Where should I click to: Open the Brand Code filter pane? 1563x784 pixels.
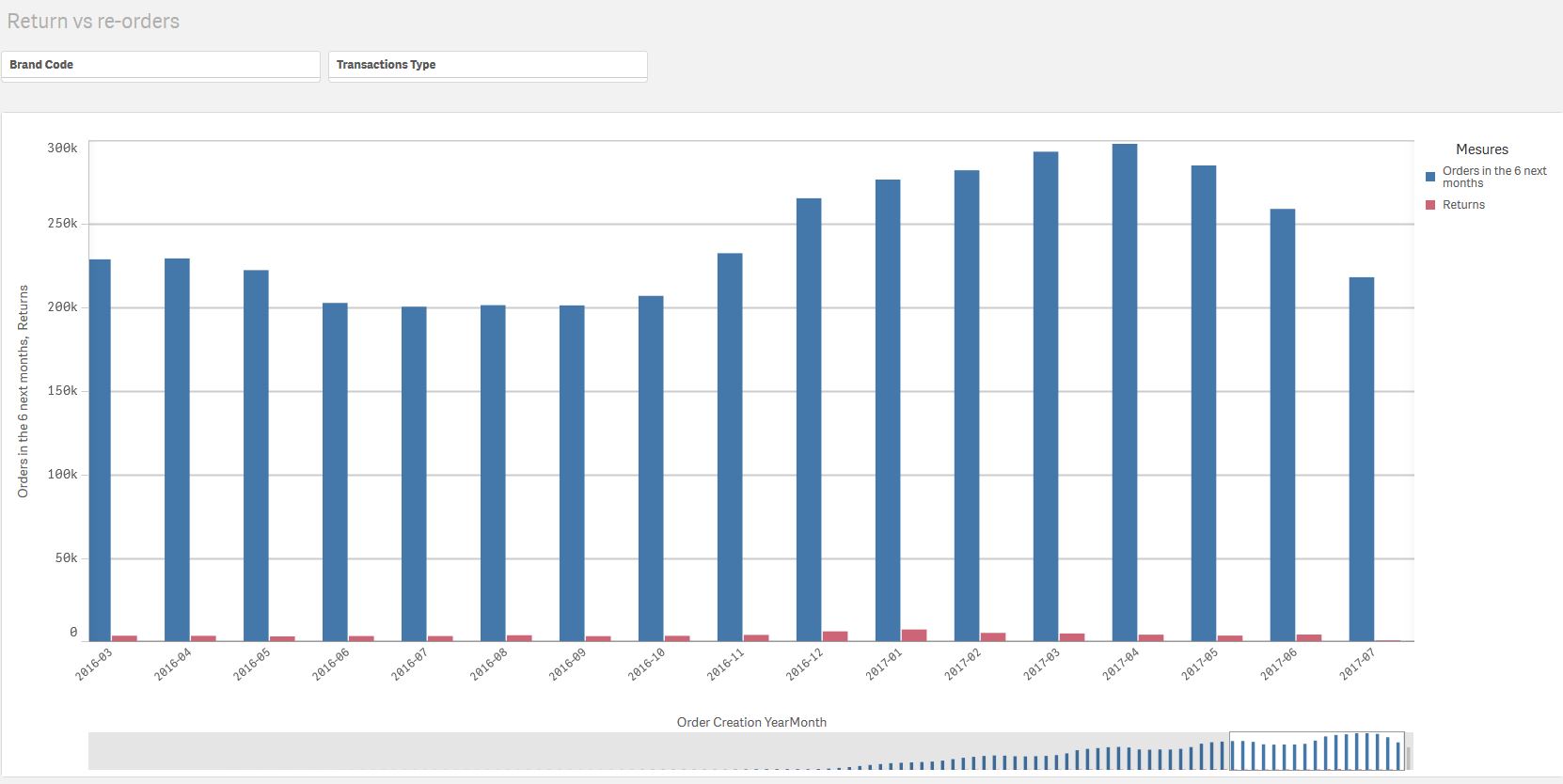pos(161,65)
